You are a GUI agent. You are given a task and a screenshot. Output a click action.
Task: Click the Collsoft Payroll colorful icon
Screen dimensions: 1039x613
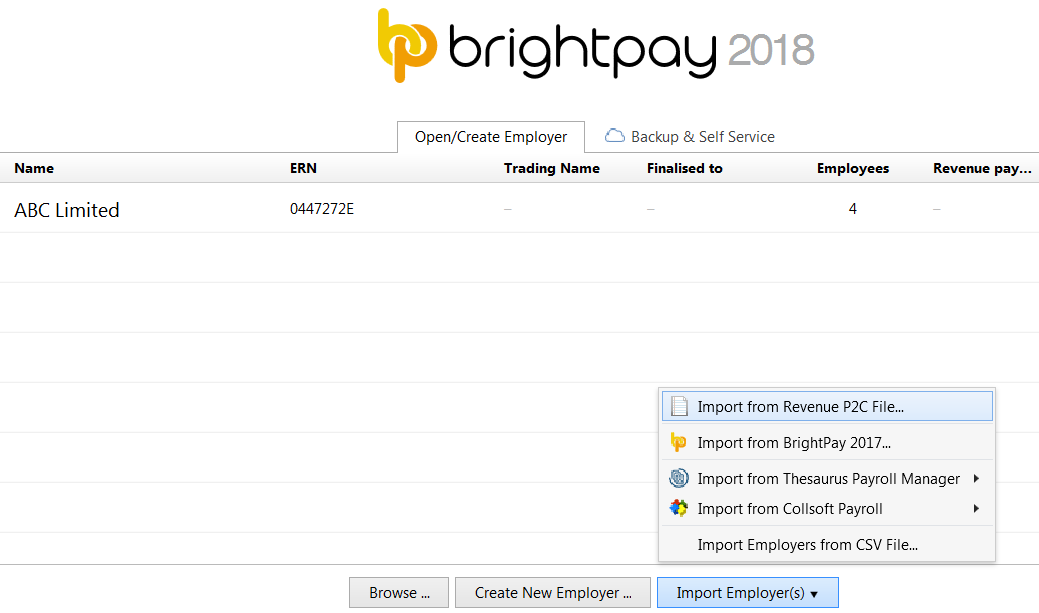pyautogui.click(x=679, y=508)
